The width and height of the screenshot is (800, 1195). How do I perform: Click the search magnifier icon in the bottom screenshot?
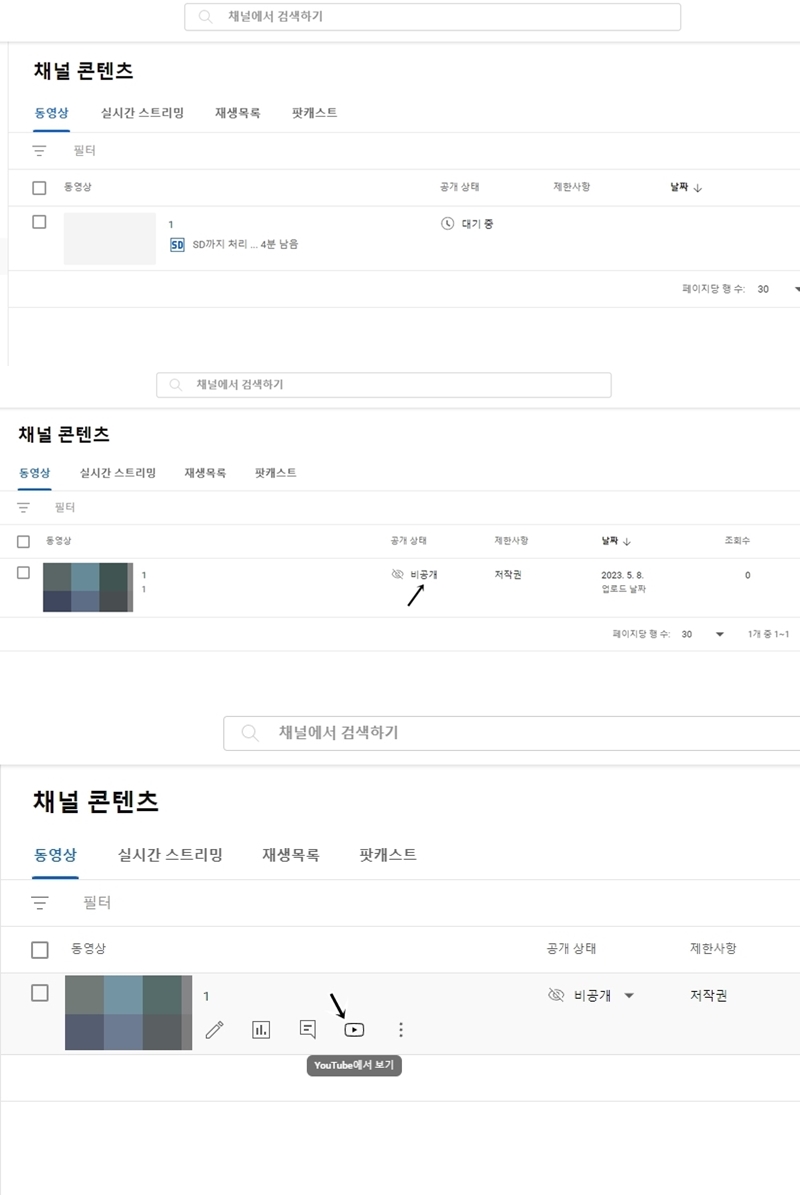[250, 732]
